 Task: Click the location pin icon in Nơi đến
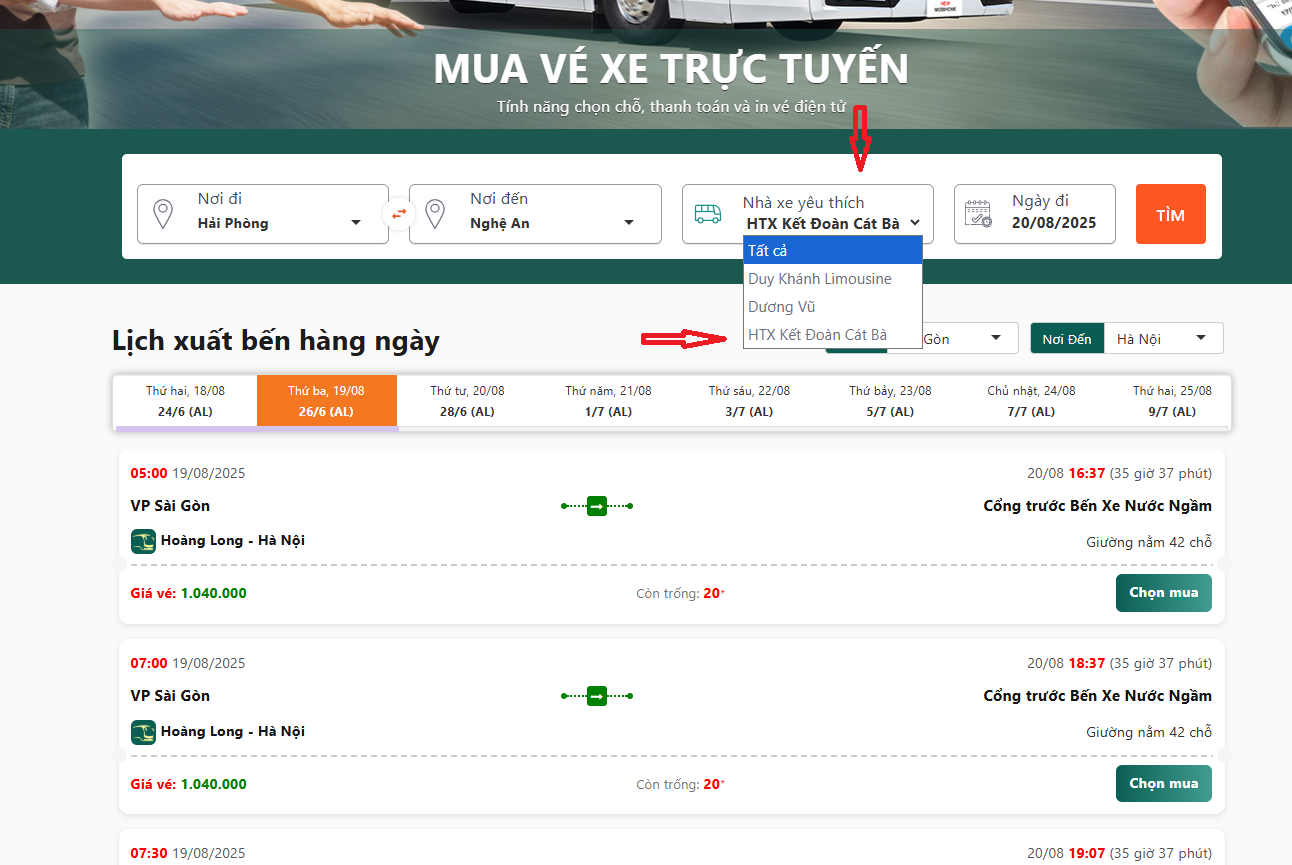tap(434, 214)
